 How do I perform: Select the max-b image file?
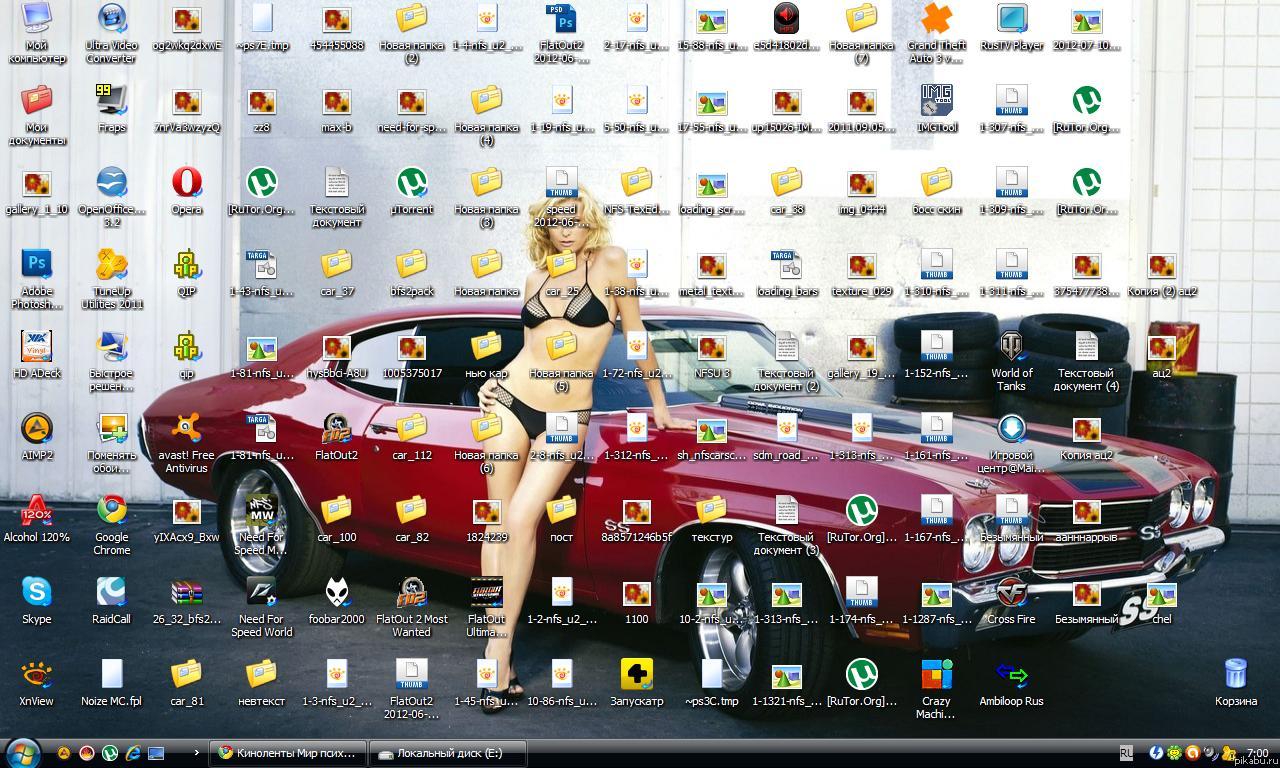click(x=337, y=108)
